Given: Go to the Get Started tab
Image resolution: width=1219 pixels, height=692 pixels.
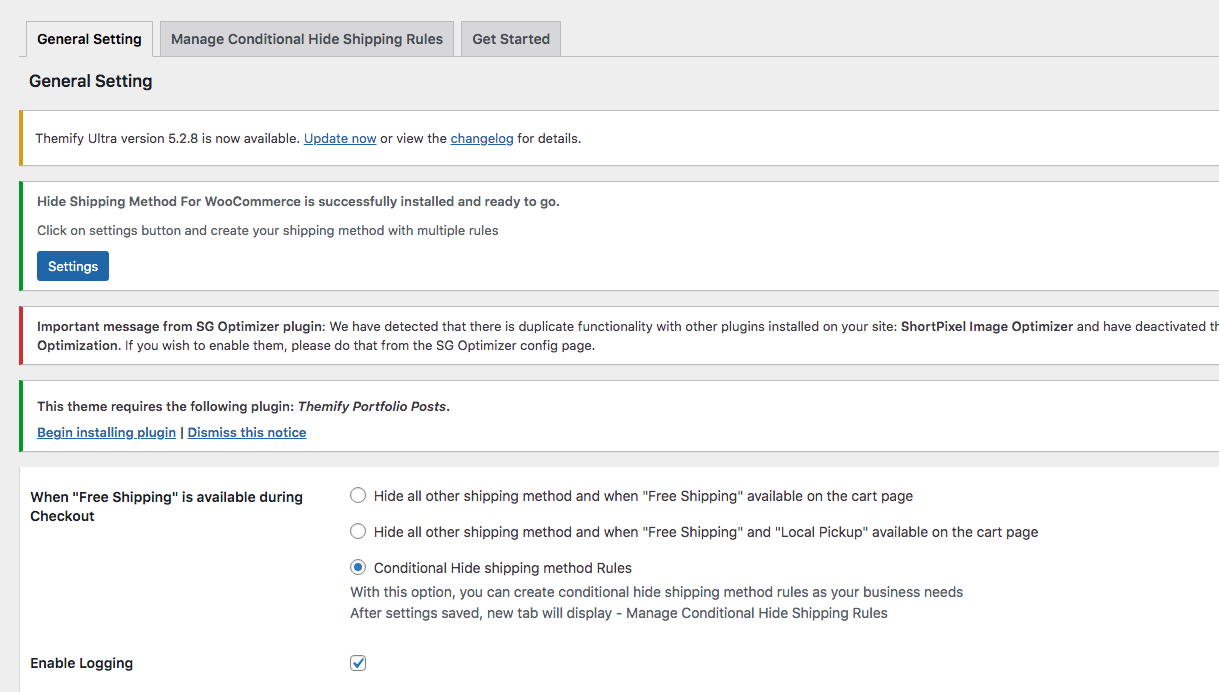Looking at the screenshot, I should [510, 39].
